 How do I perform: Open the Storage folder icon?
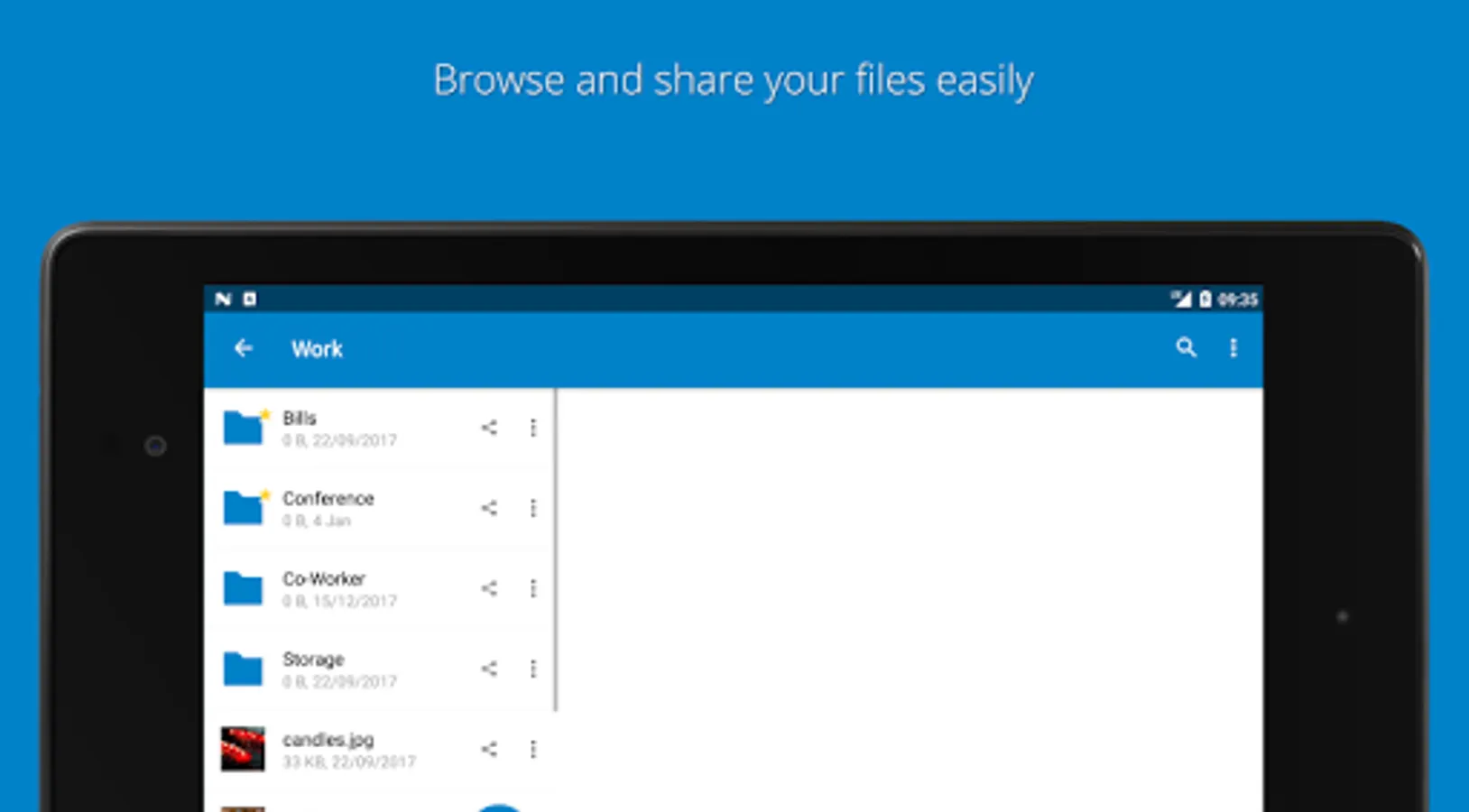pos(243,669)
